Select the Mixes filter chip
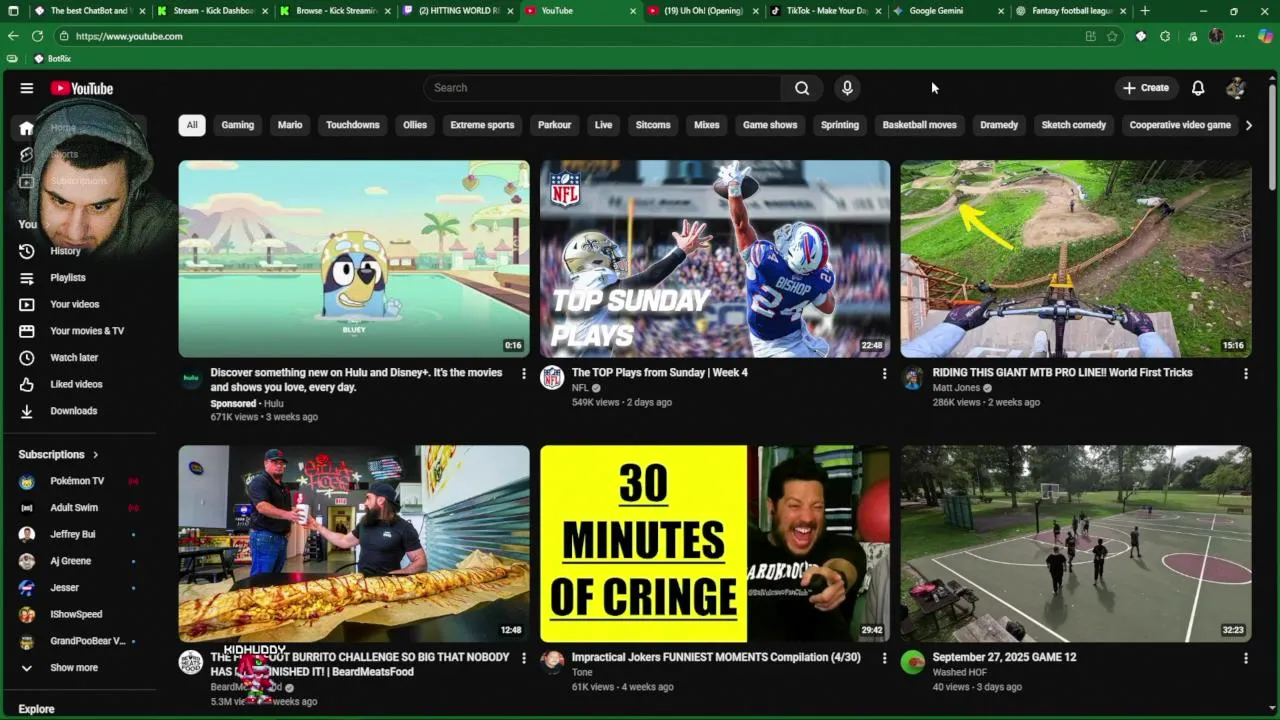The image size is (1280, 720). (707, 125)
